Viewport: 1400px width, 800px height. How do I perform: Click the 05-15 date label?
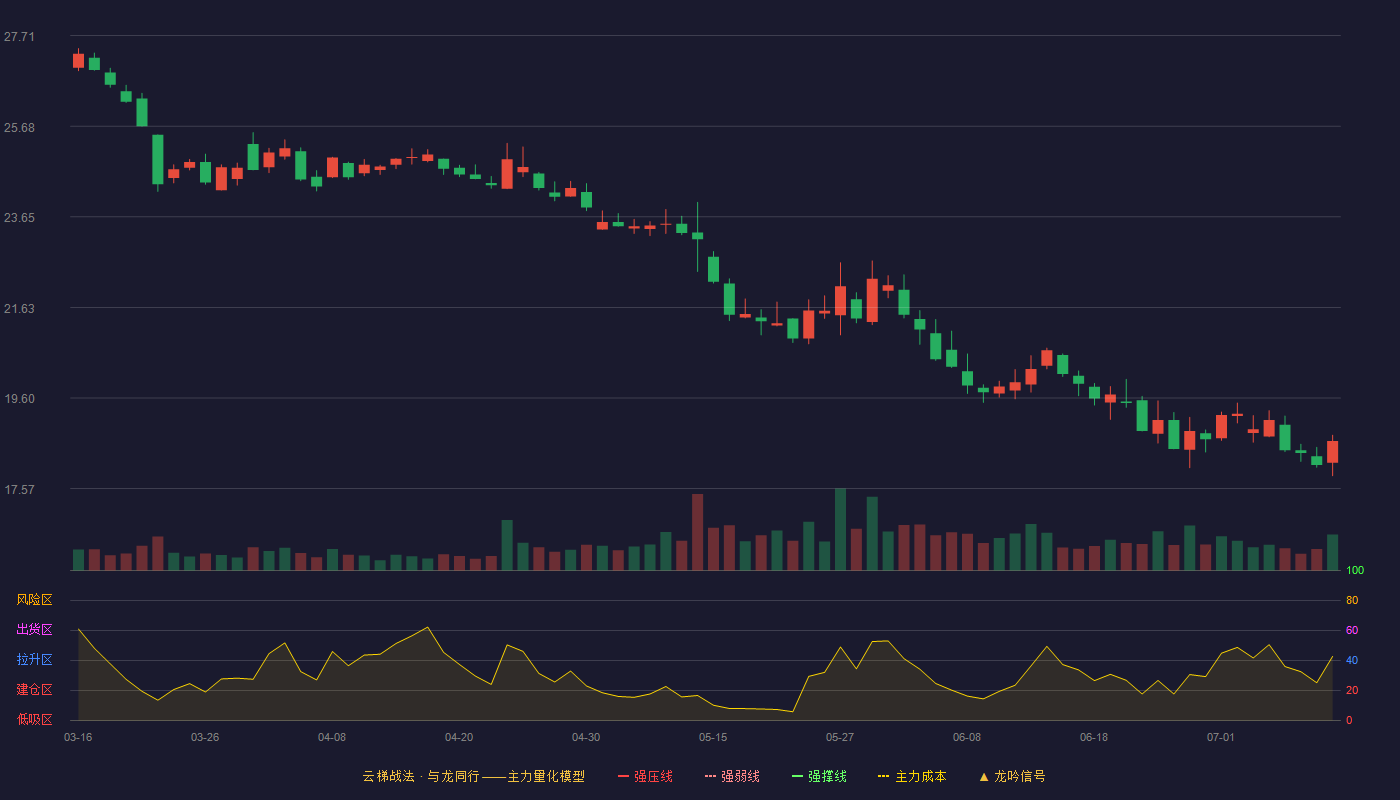coord(713,737)
